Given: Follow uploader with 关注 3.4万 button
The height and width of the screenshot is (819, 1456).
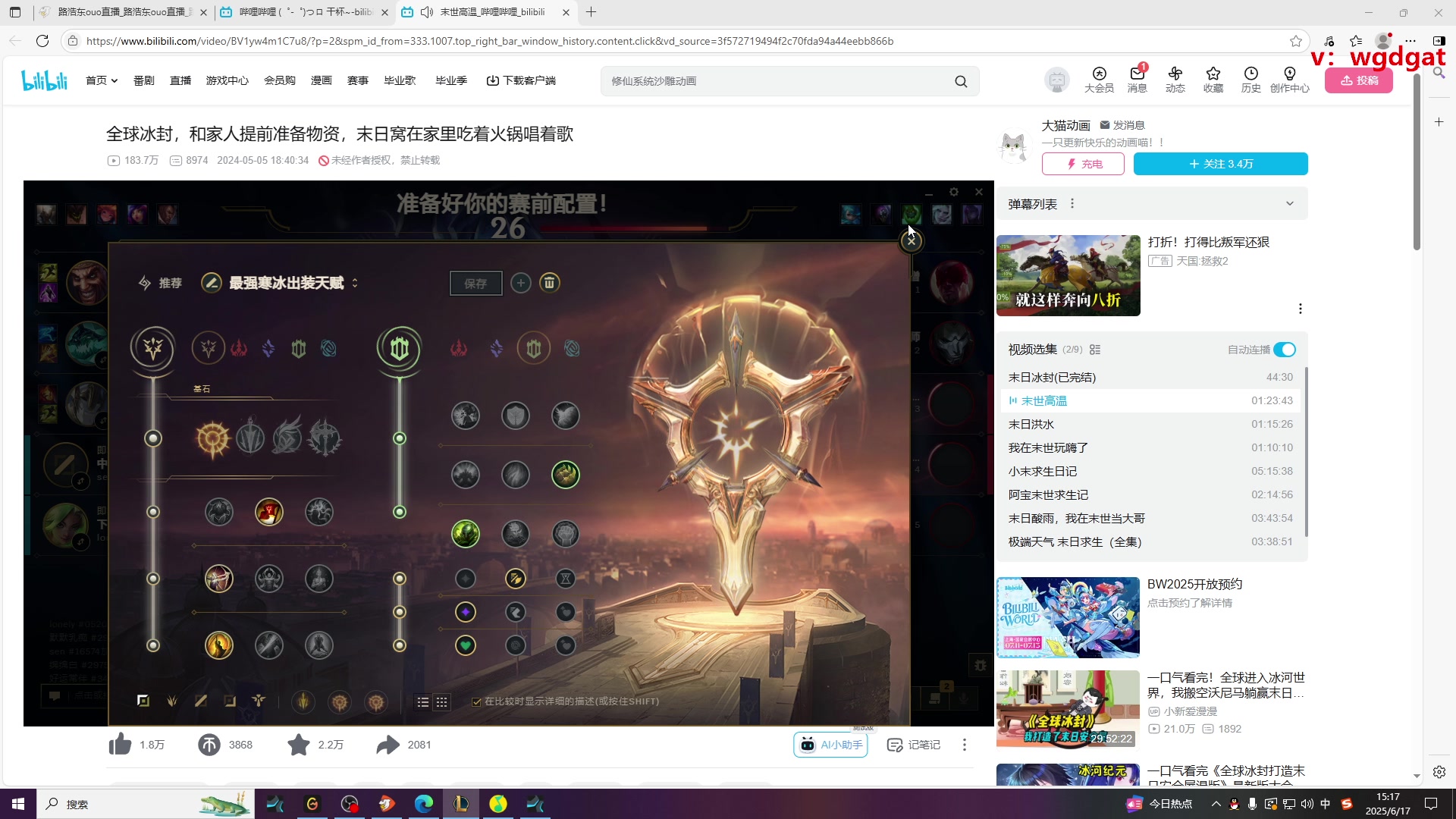Looking at the screenshot, I should coord(1220,164).
